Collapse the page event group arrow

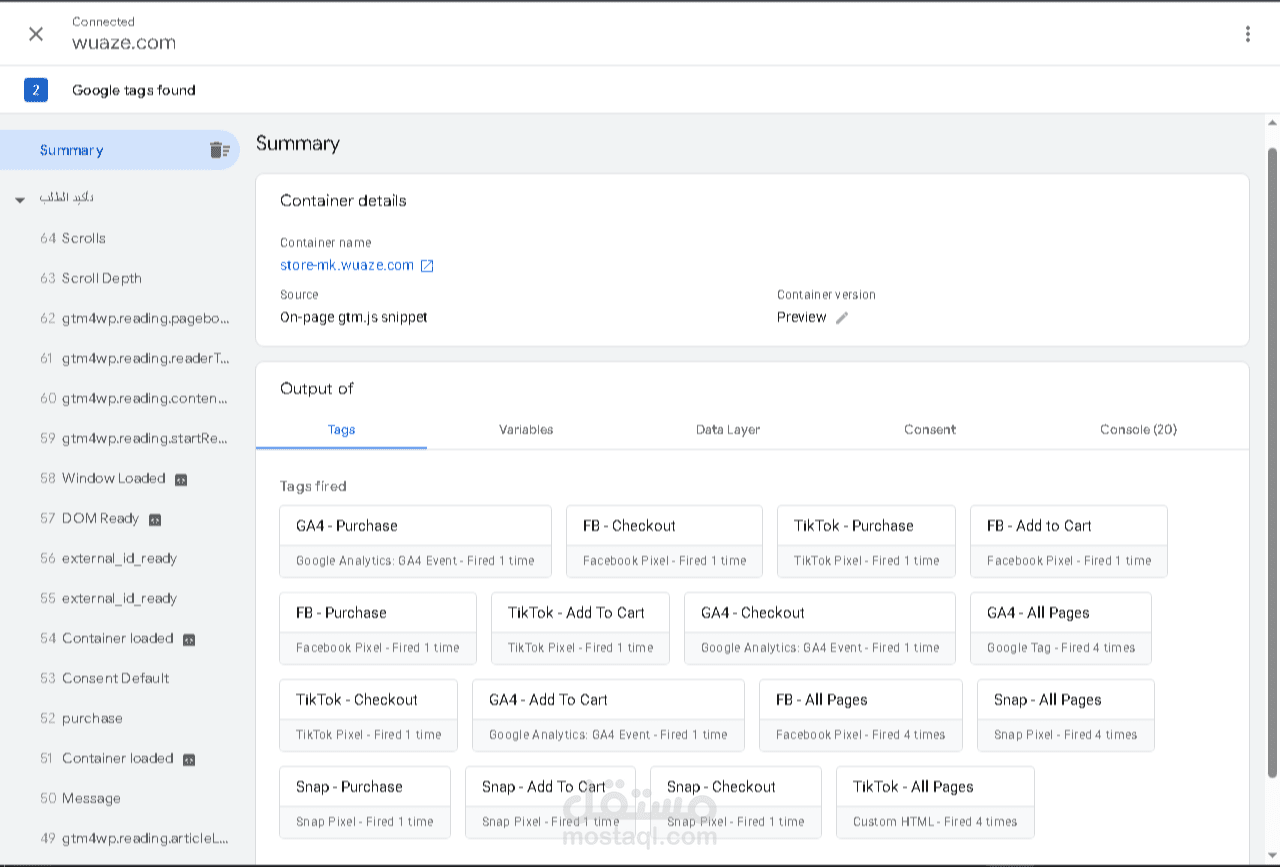tap(20, 200)
